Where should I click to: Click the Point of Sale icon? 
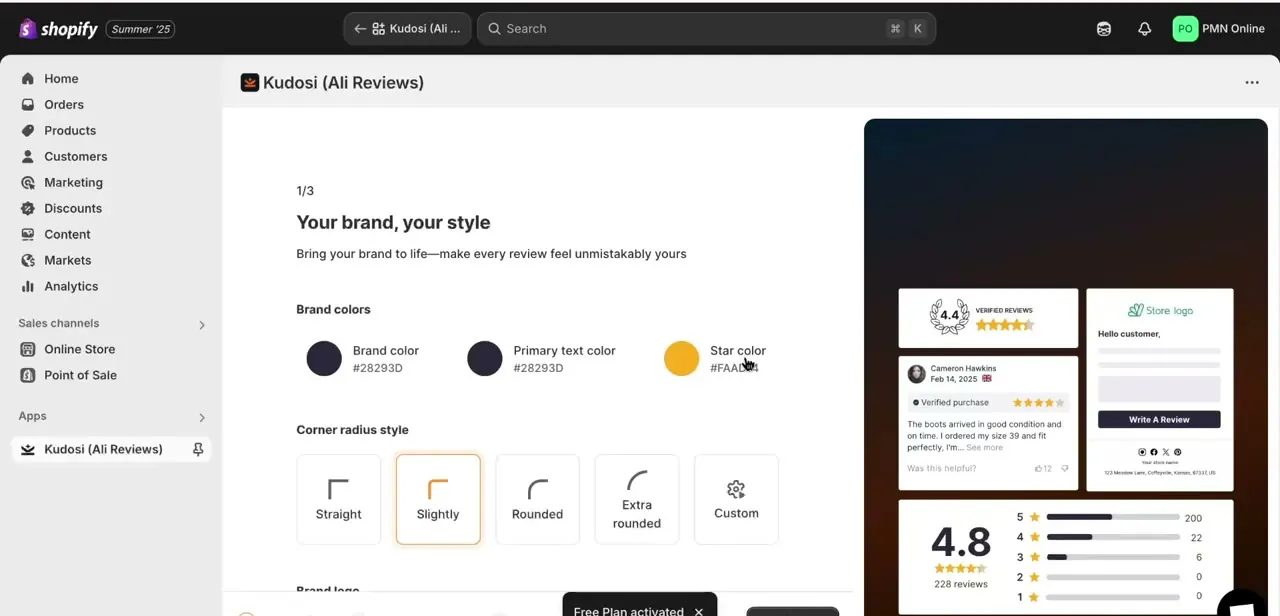tap(28, 375)
